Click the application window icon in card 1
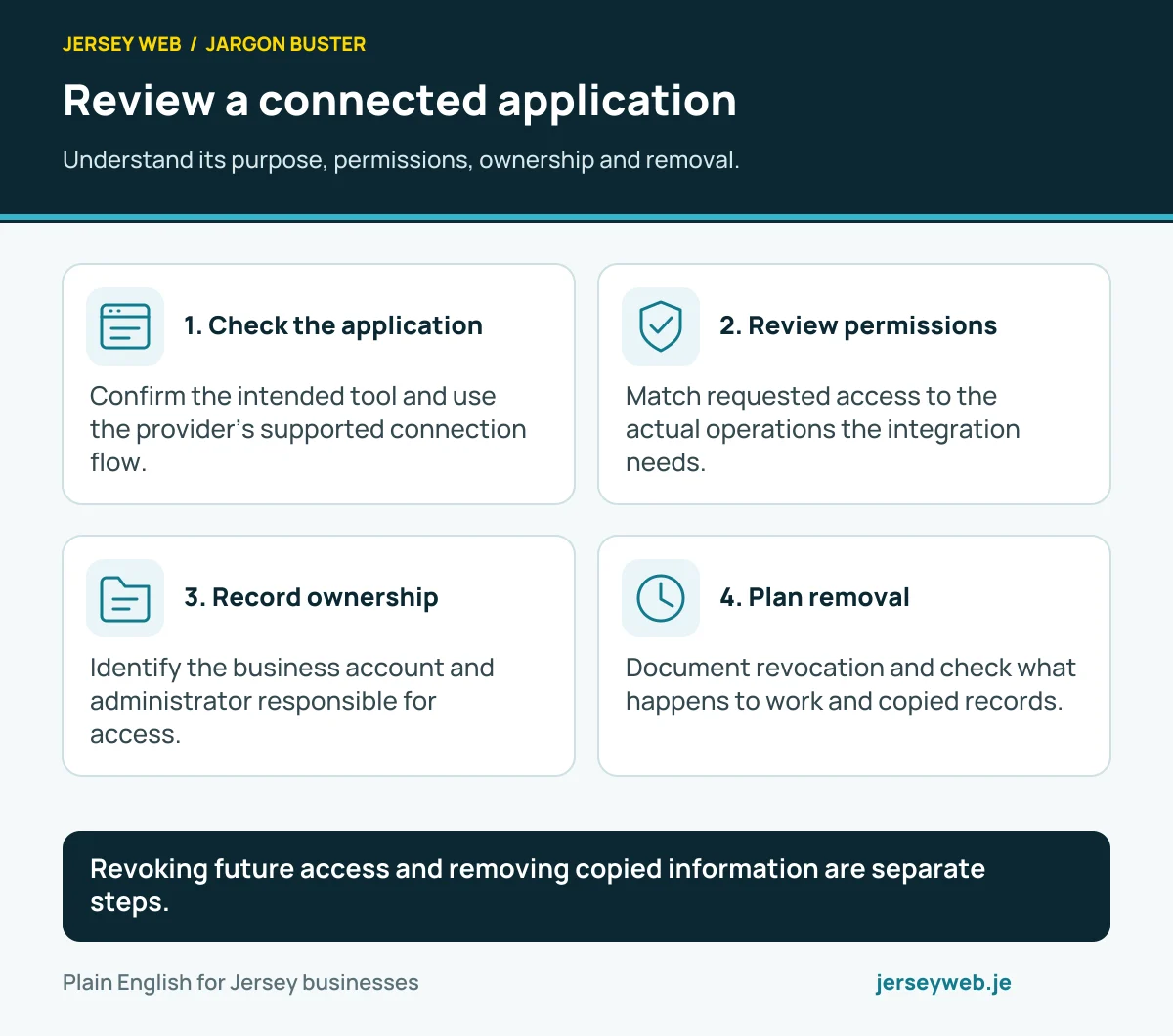 125,326
